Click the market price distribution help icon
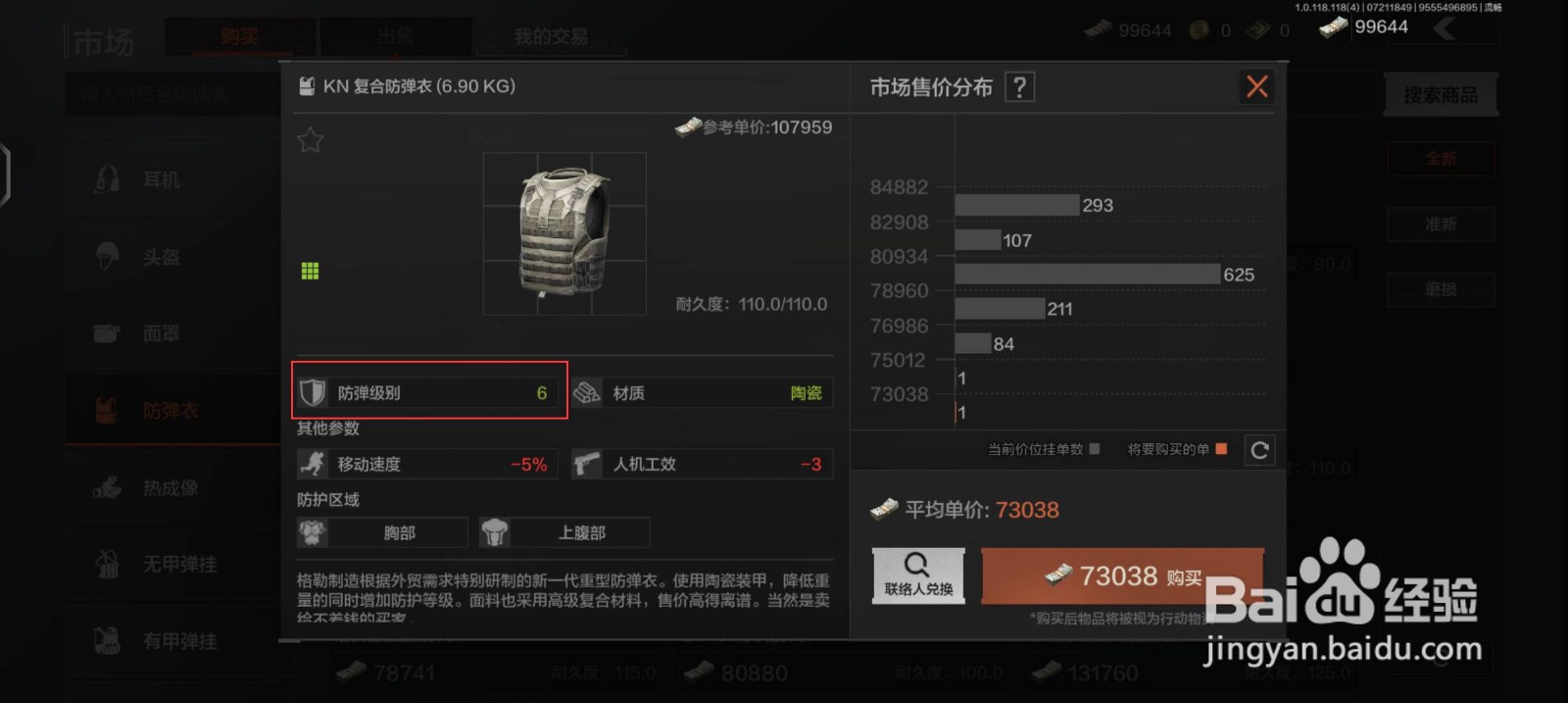Screen dimensions: 1568x703 pyautogui.click(x=1019, y=87)
